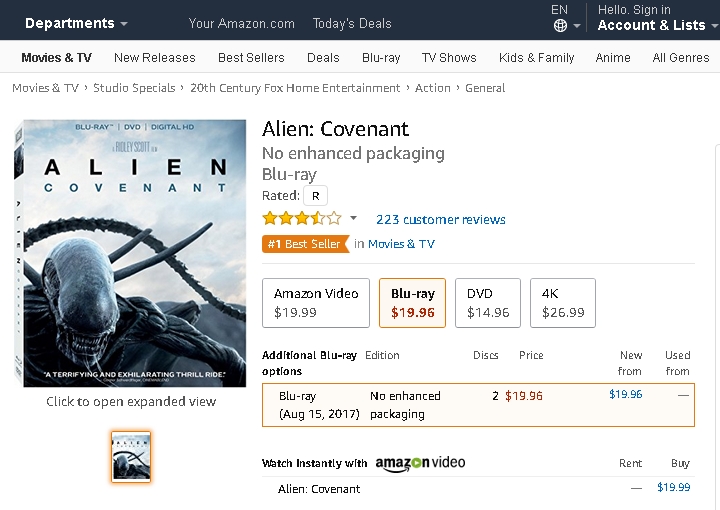Choose the Blu-ray $19.96 format button

click(412, 302)
